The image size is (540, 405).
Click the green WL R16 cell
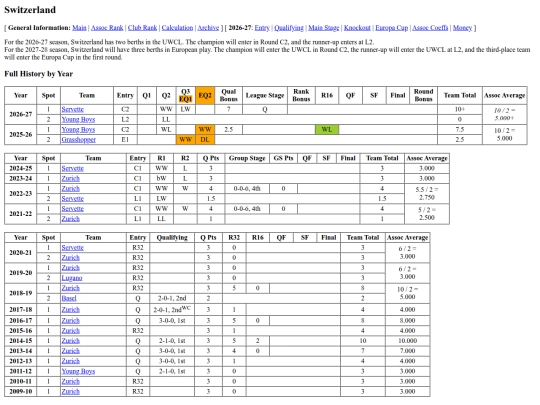tap(327, 129)
